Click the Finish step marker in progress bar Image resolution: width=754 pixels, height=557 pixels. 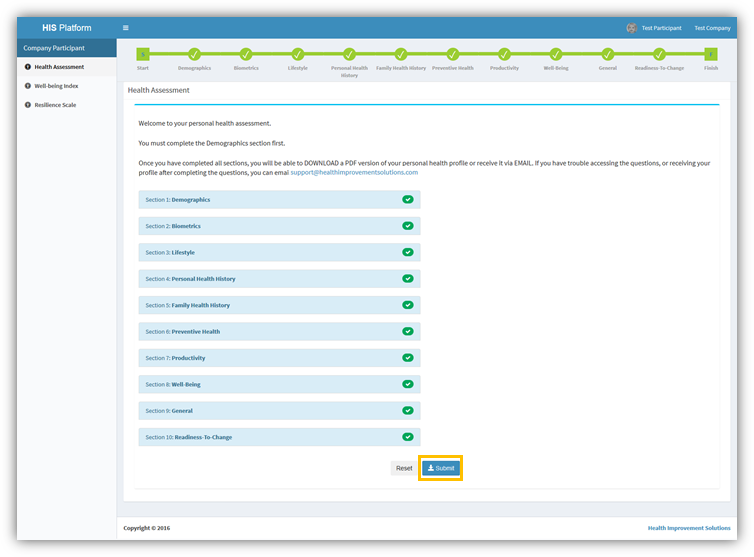pyautogui.click(x=711, y=54)
